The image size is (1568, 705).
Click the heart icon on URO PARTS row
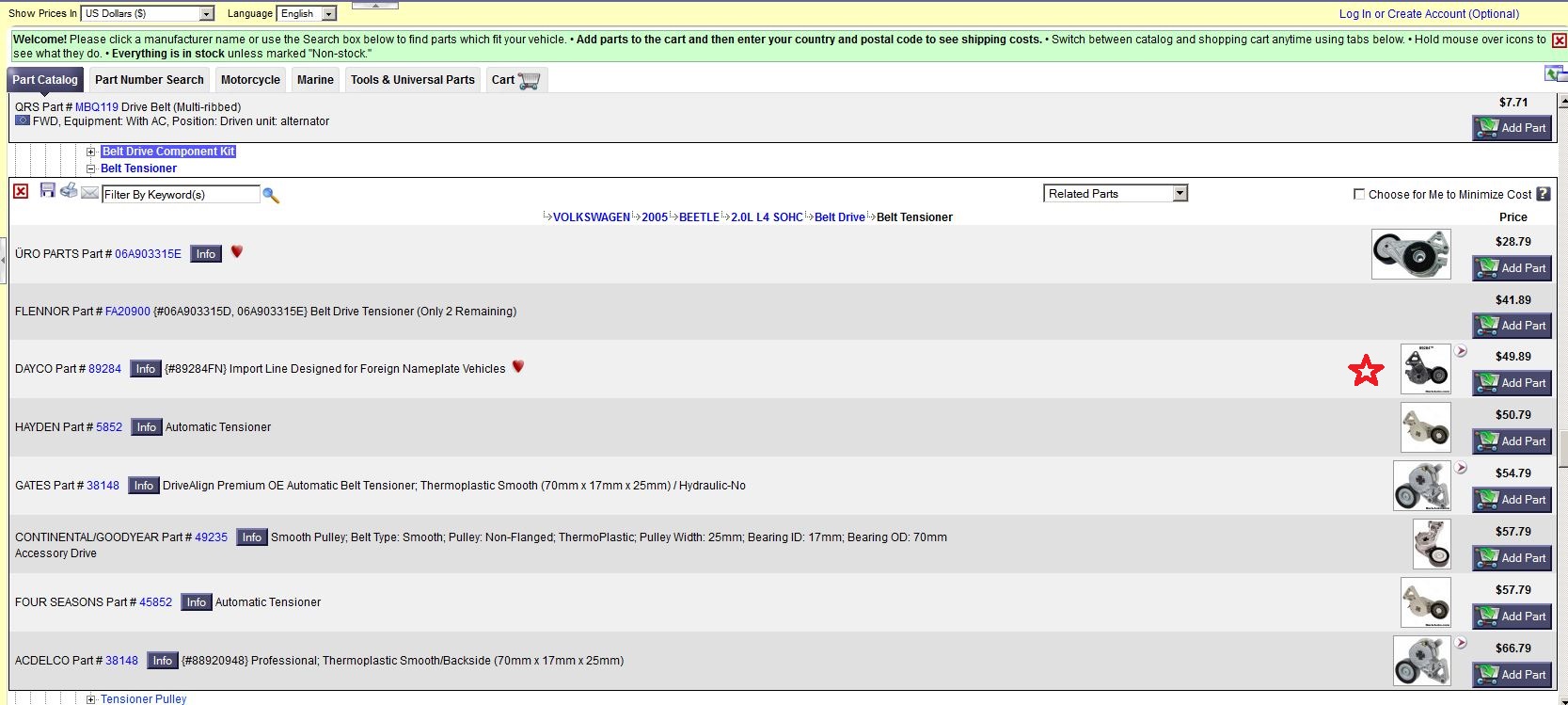pos(237,251)
